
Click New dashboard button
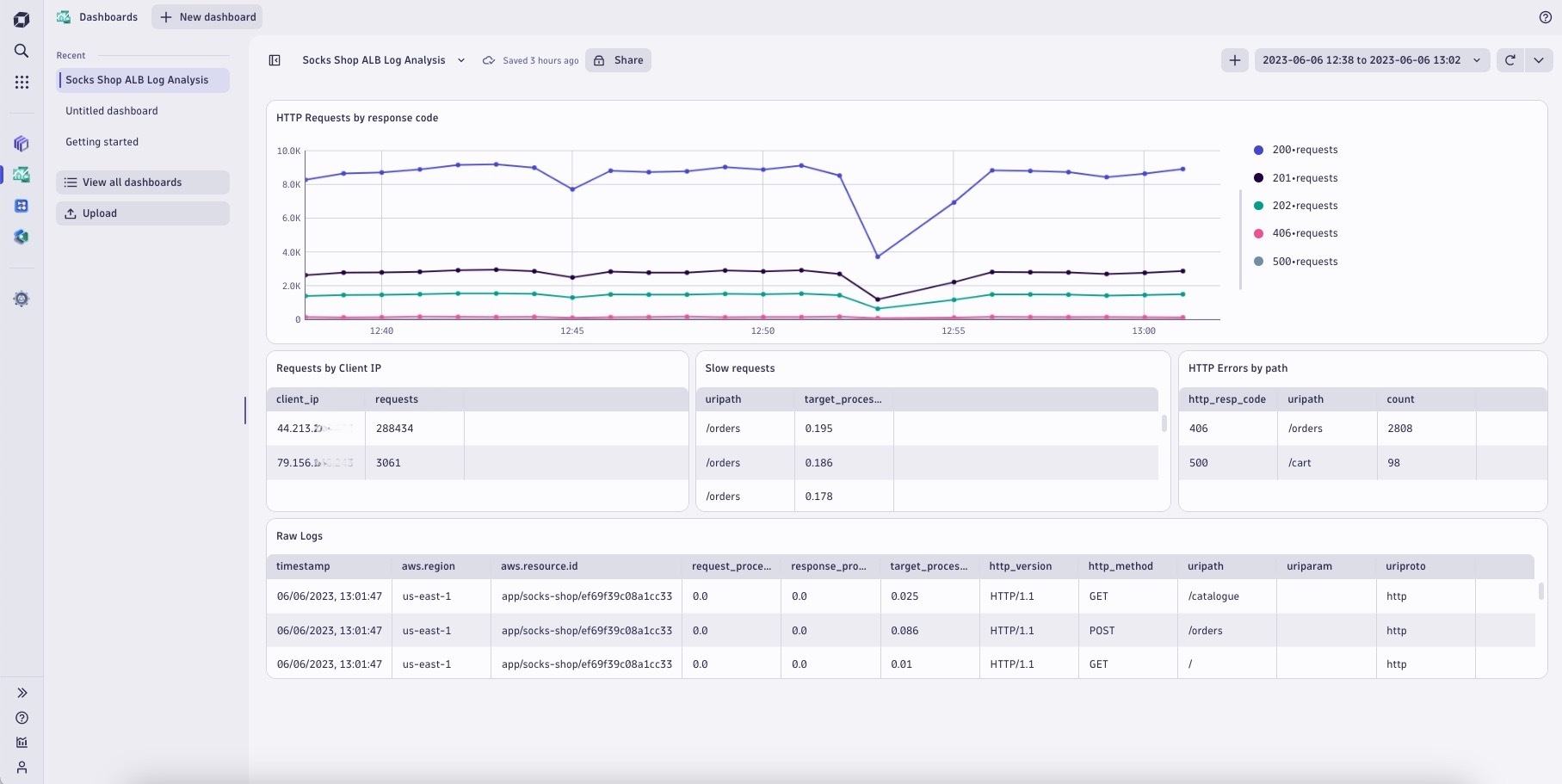(x=207, y=17)
